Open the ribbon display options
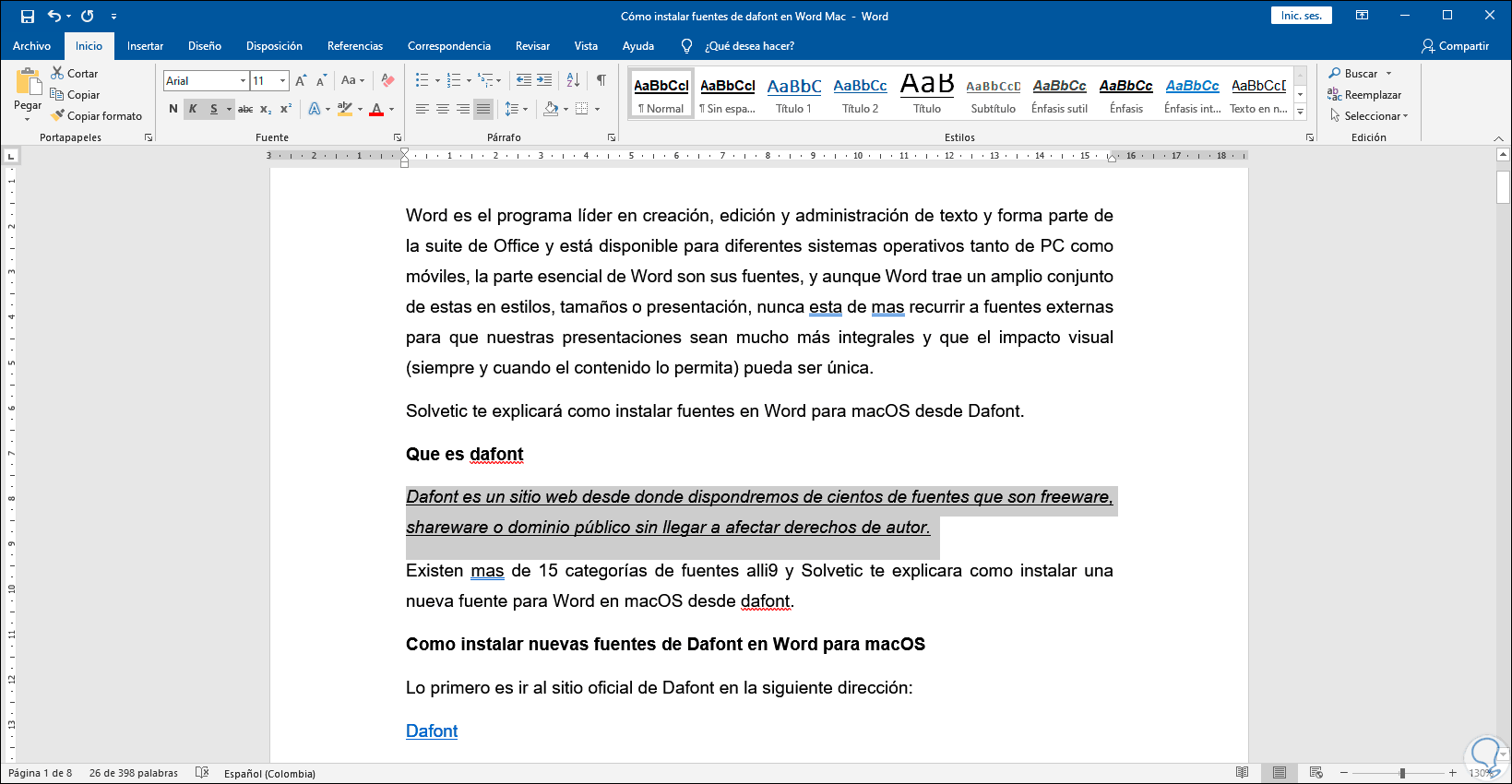The width and height of the screenshot is (1512, 784). [1362, 16]
